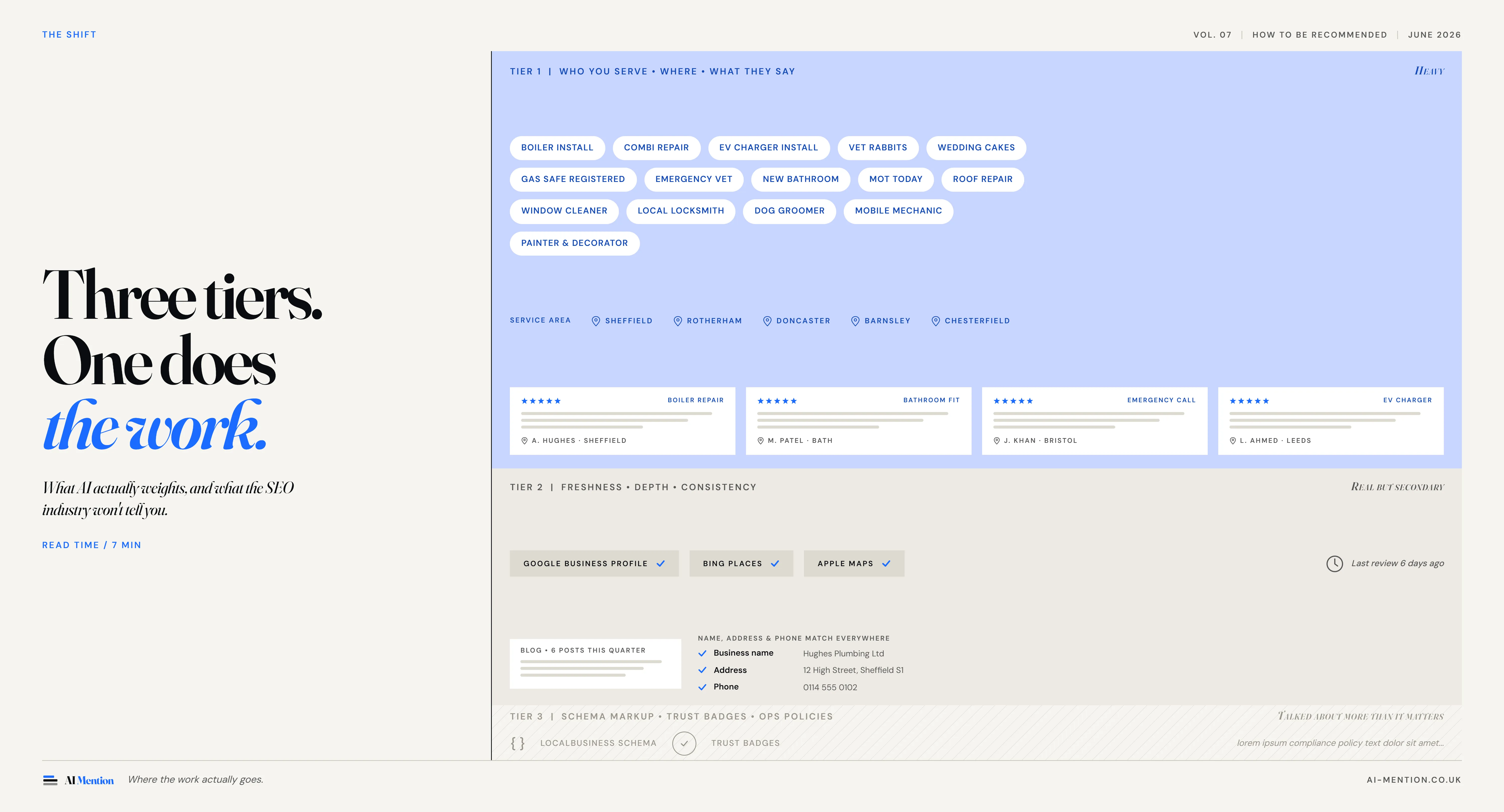Click the Address row checkmark
The width and height of the screenshot is (1504, 812).
pos(702,670)
